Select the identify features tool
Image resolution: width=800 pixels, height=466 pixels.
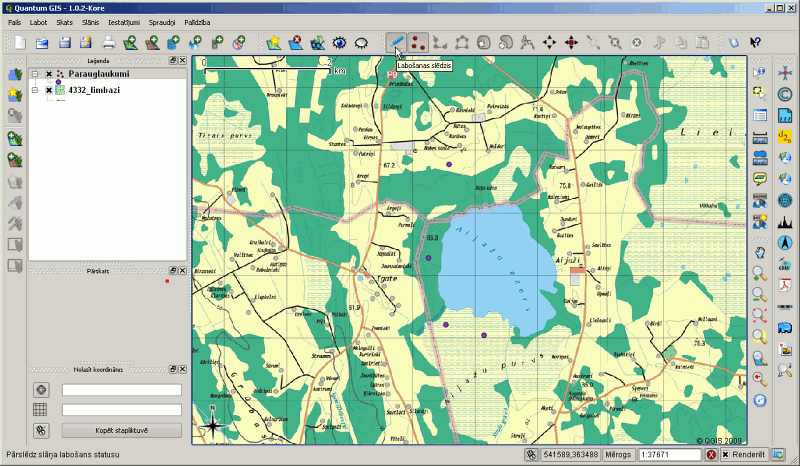tap(760, 72)
